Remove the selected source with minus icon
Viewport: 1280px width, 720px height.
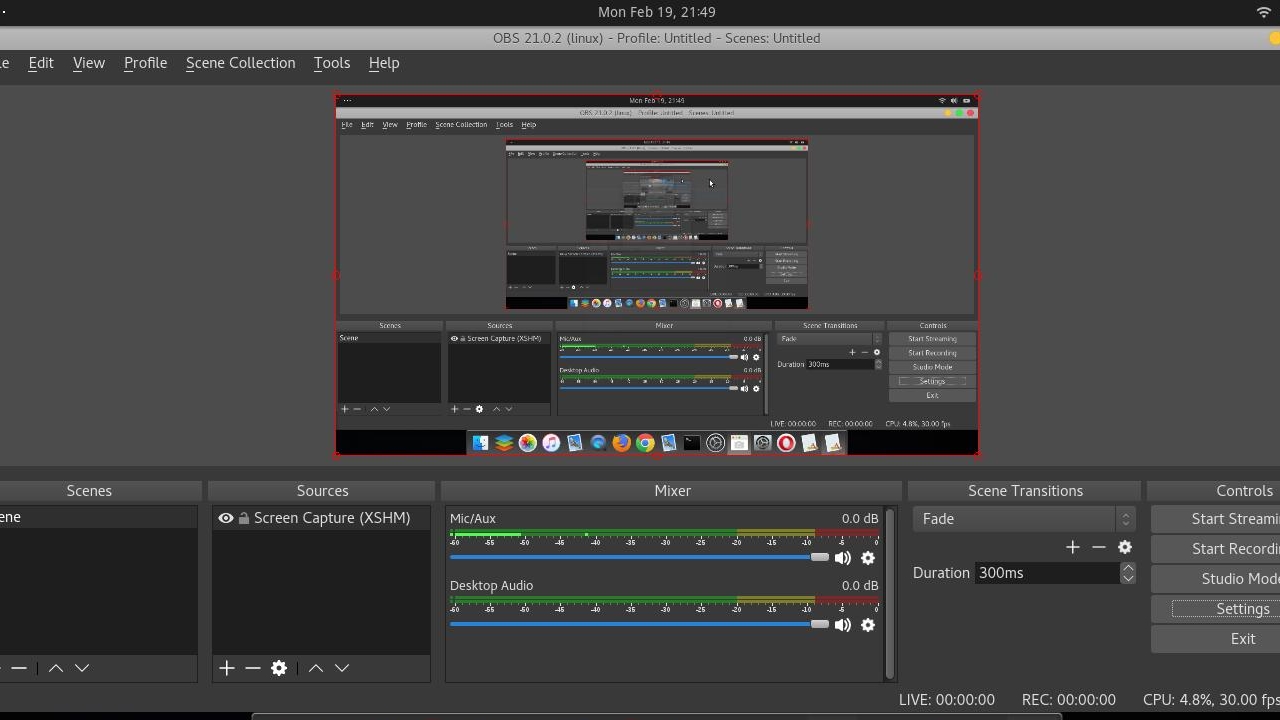[x=253, y=668]
